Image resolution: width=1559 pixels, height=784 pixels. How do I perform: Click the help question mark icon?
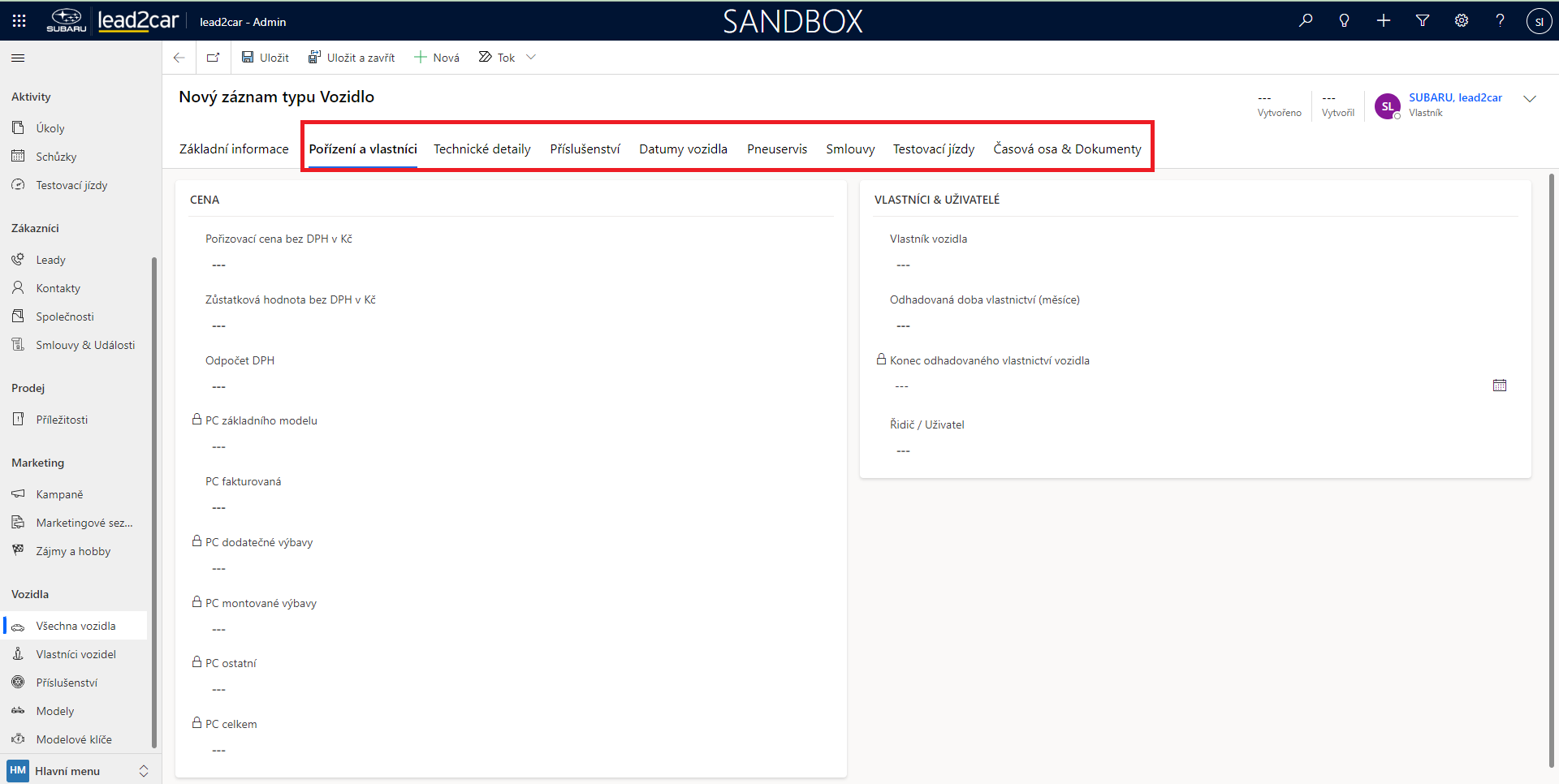[1500, 21]
